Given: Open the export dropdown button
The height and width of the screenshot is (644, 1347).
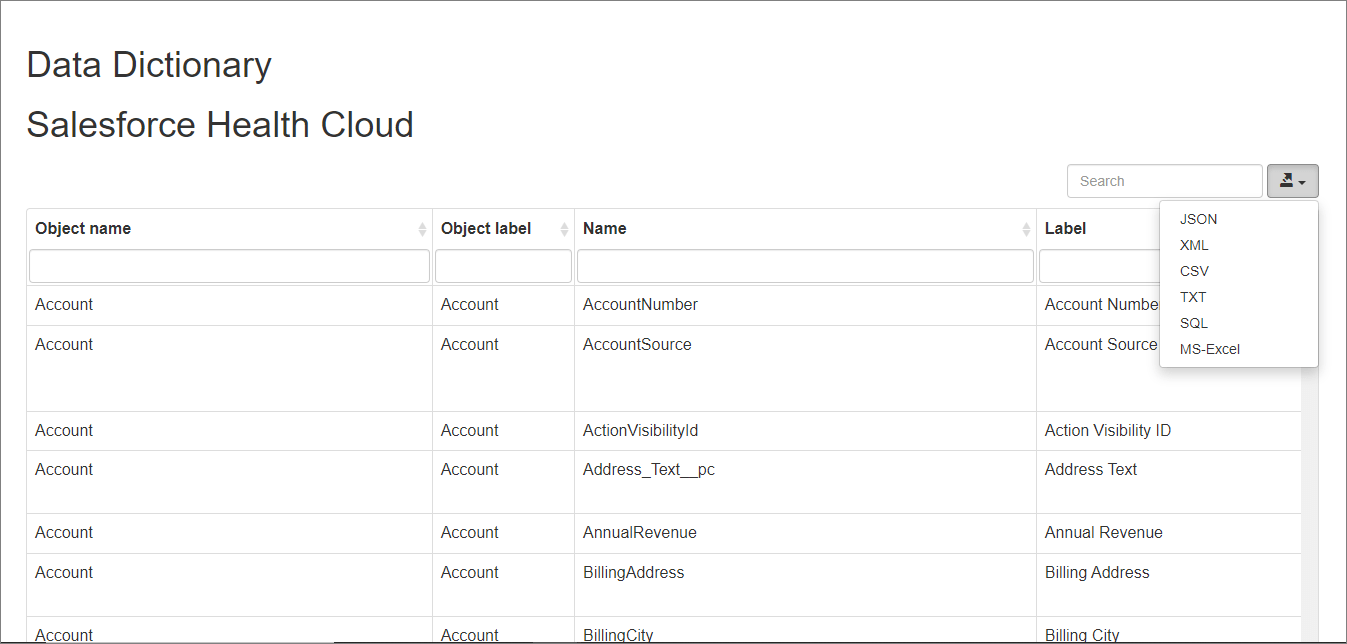Looking at the screenshot, I should [1292, 181].
